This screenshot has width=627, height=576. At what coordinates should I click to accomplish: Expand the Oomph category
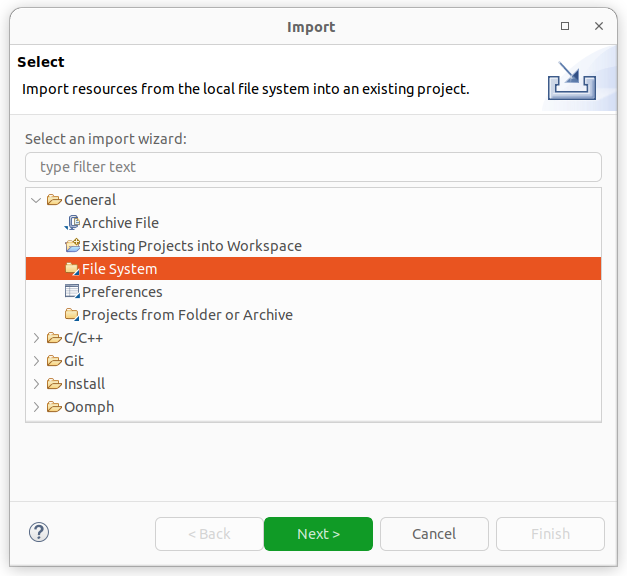[x=37, y=407]
